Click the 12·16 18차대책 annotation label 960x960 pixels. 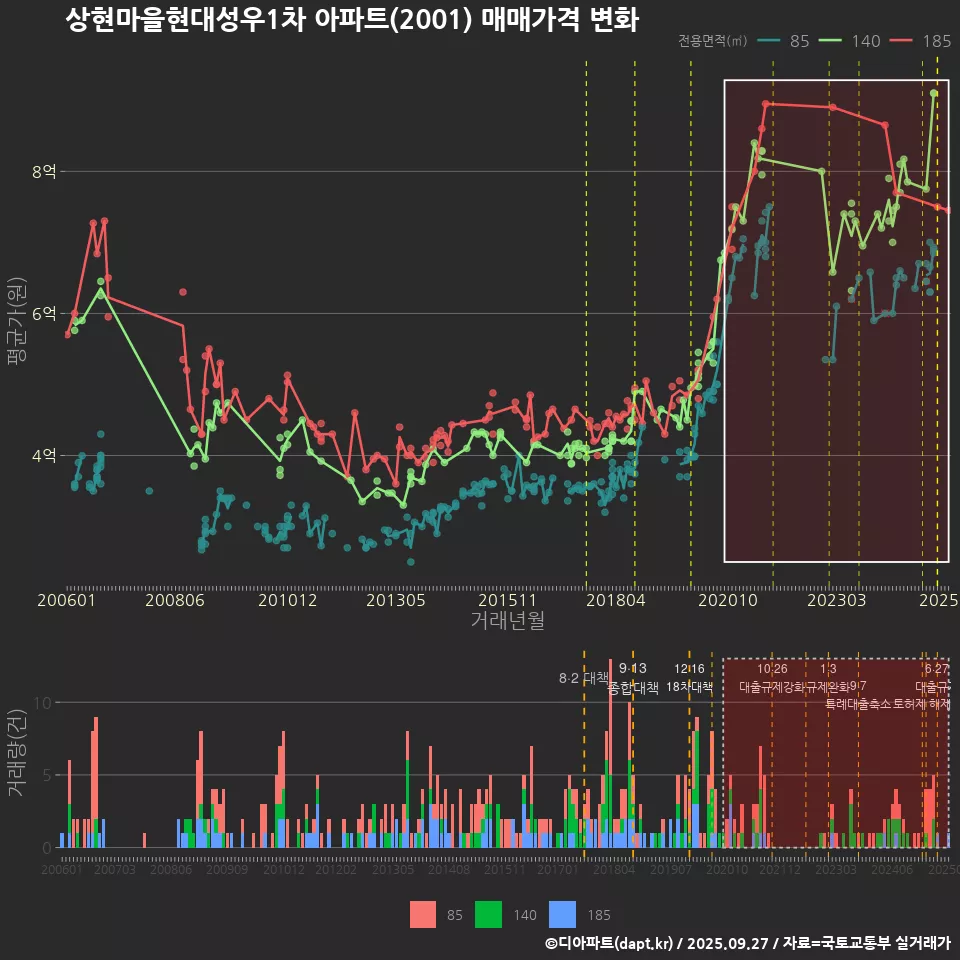tap(689, 678)
